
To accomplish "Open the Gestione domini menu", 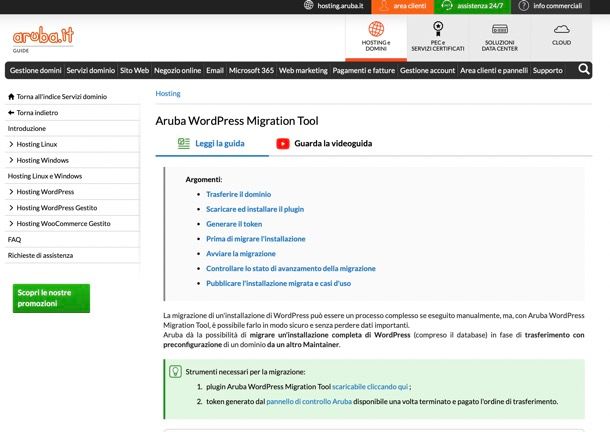I will point(35,70).
